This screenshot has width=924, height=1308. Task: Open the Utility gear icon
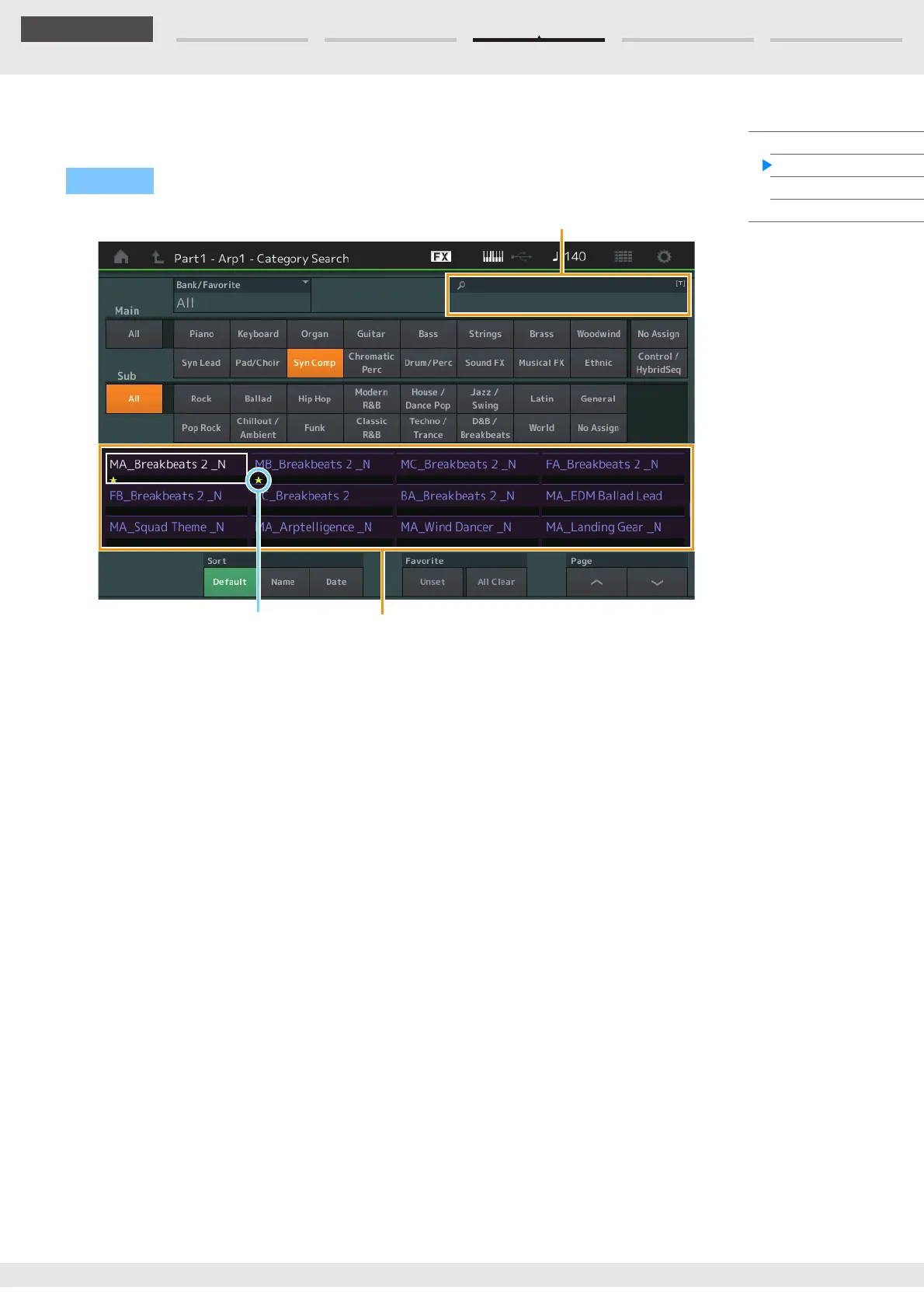coord(664,256)
